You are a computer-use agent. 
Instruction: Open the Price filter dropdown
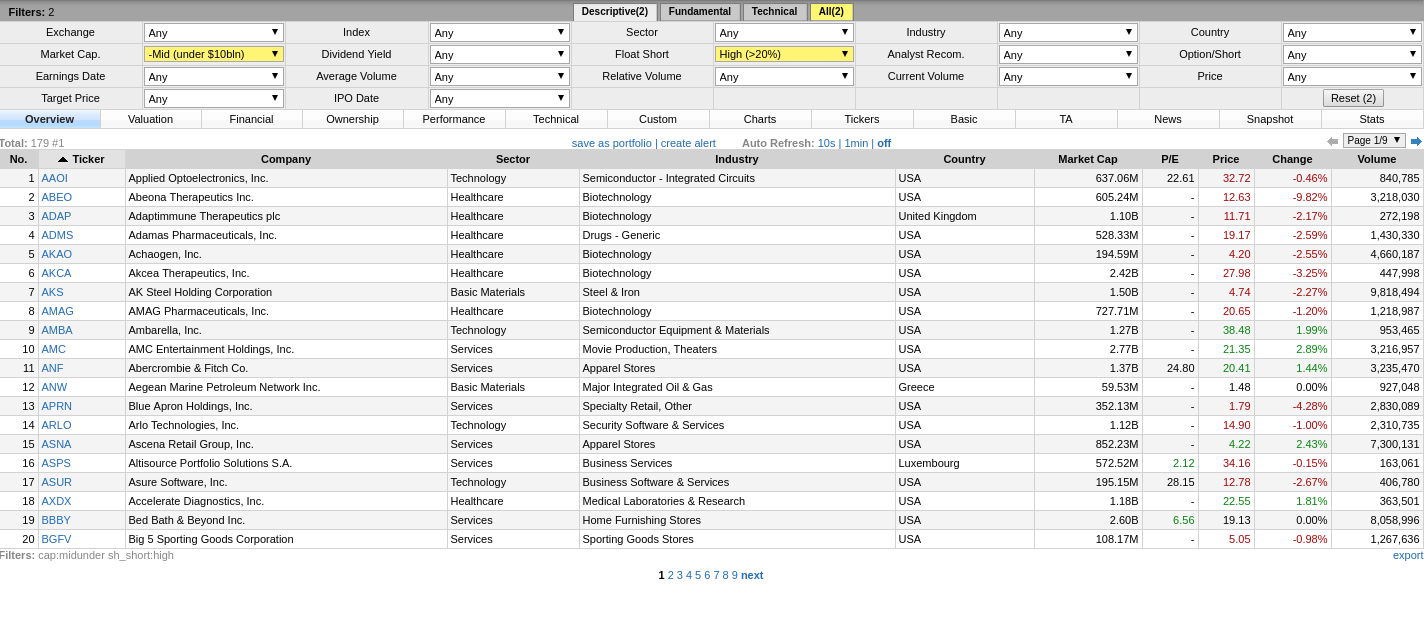click(x=1352, y=76)
